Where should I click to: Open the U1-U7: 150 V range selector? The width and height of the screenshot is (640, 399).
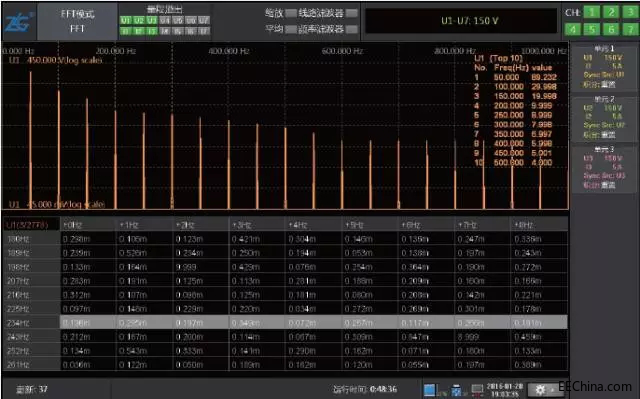461,21
